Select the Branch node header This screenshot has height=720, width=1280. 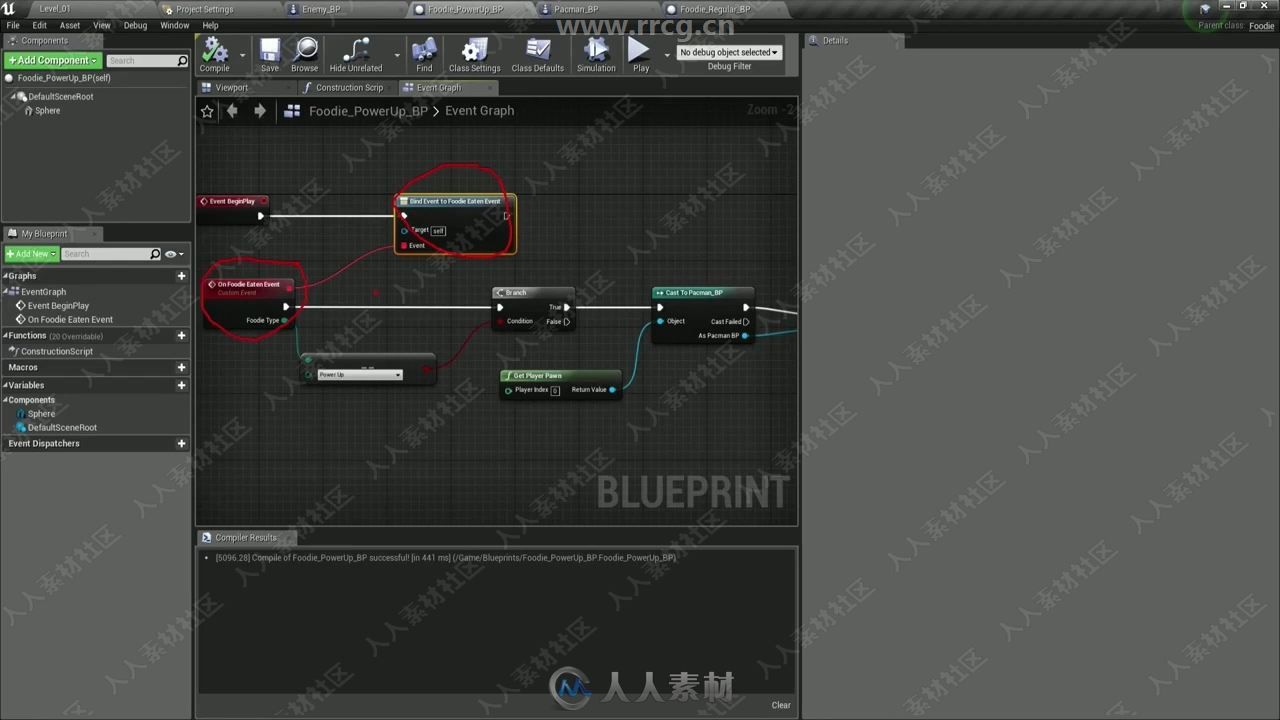(532, 293)
